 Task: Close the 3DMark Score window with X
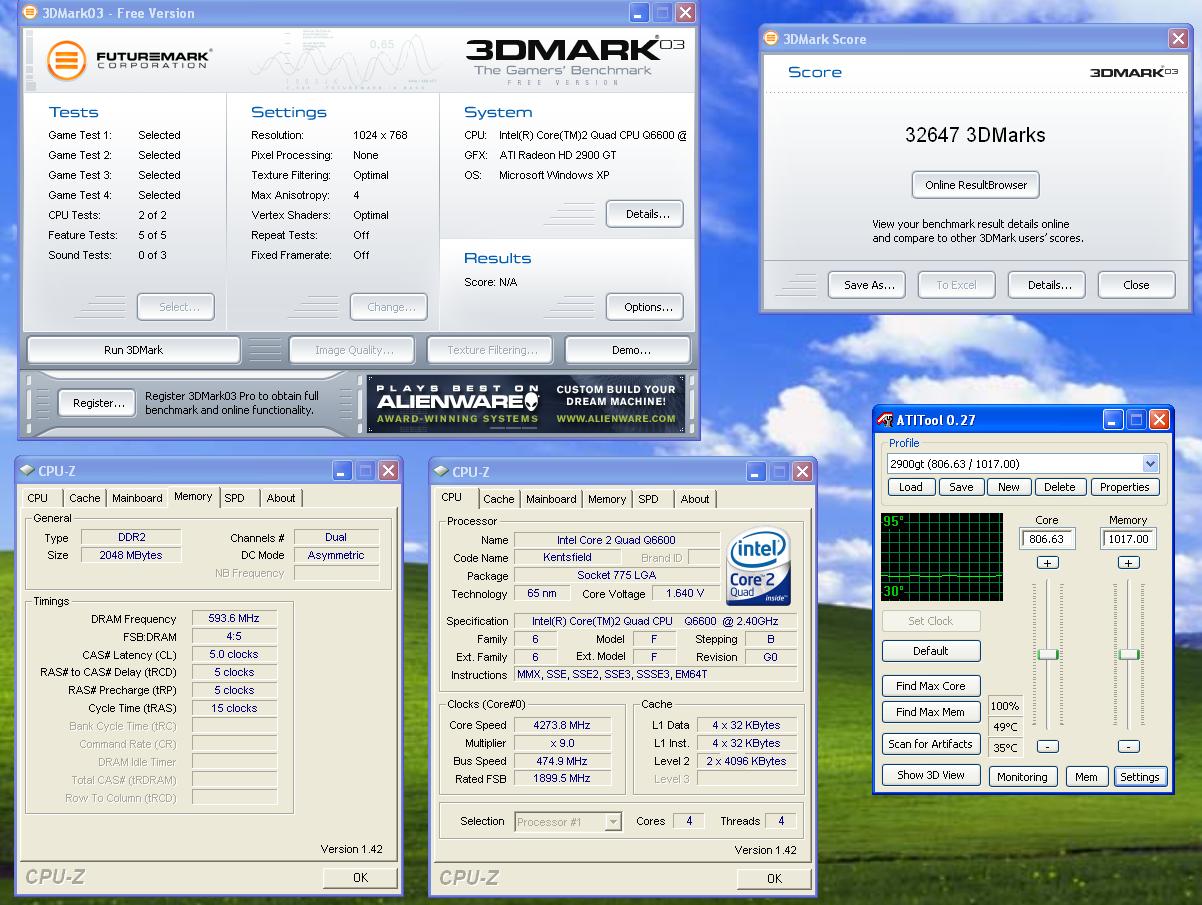click(1178, 39)
